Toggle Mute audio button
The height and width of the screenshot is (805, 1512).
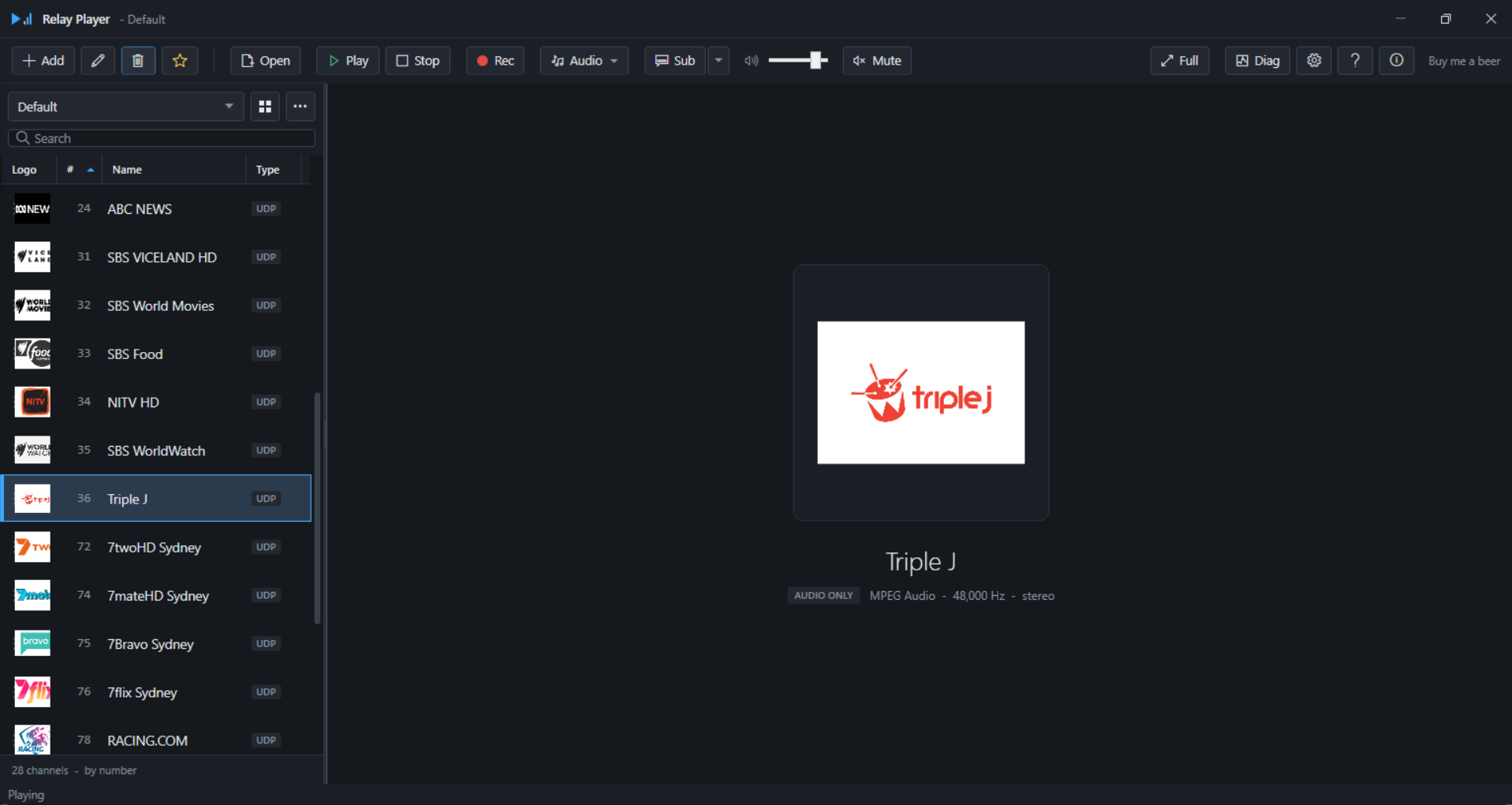(x=877, y=61)
